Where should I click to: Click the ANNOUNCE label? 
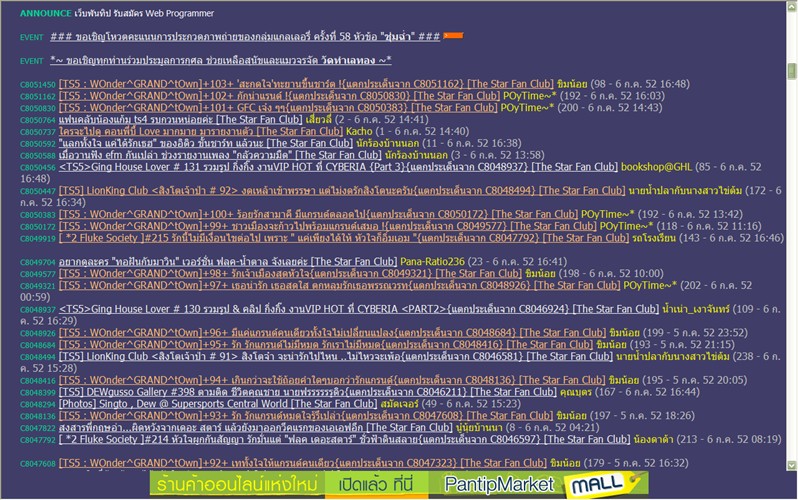pos(45,13)
